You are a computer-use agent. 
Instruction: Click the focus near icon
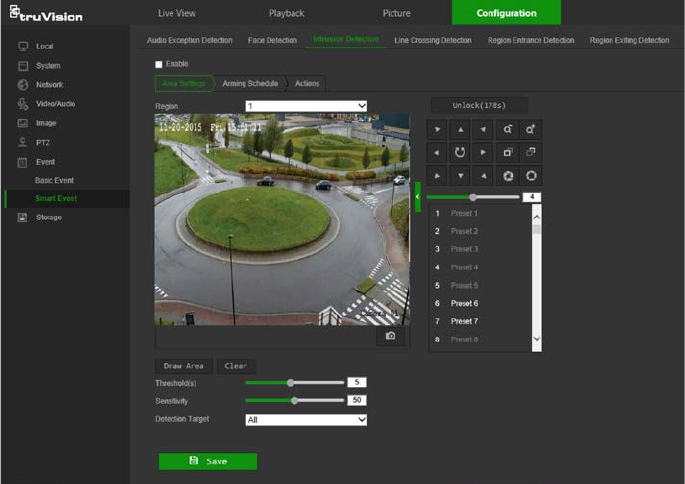(x=508, y=152)
